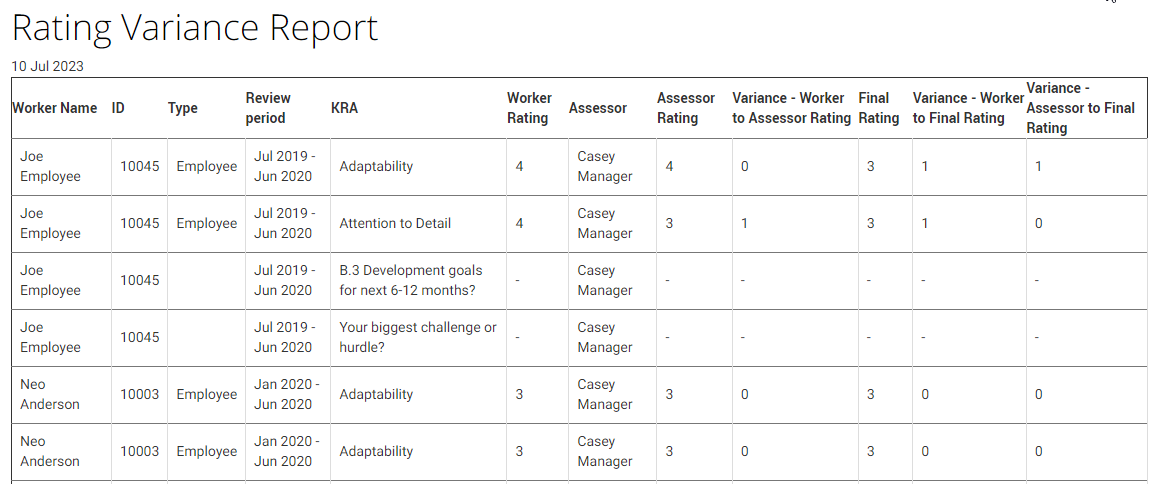
Task: Click the Assessor column header
Action: click(x=598, y=108)
